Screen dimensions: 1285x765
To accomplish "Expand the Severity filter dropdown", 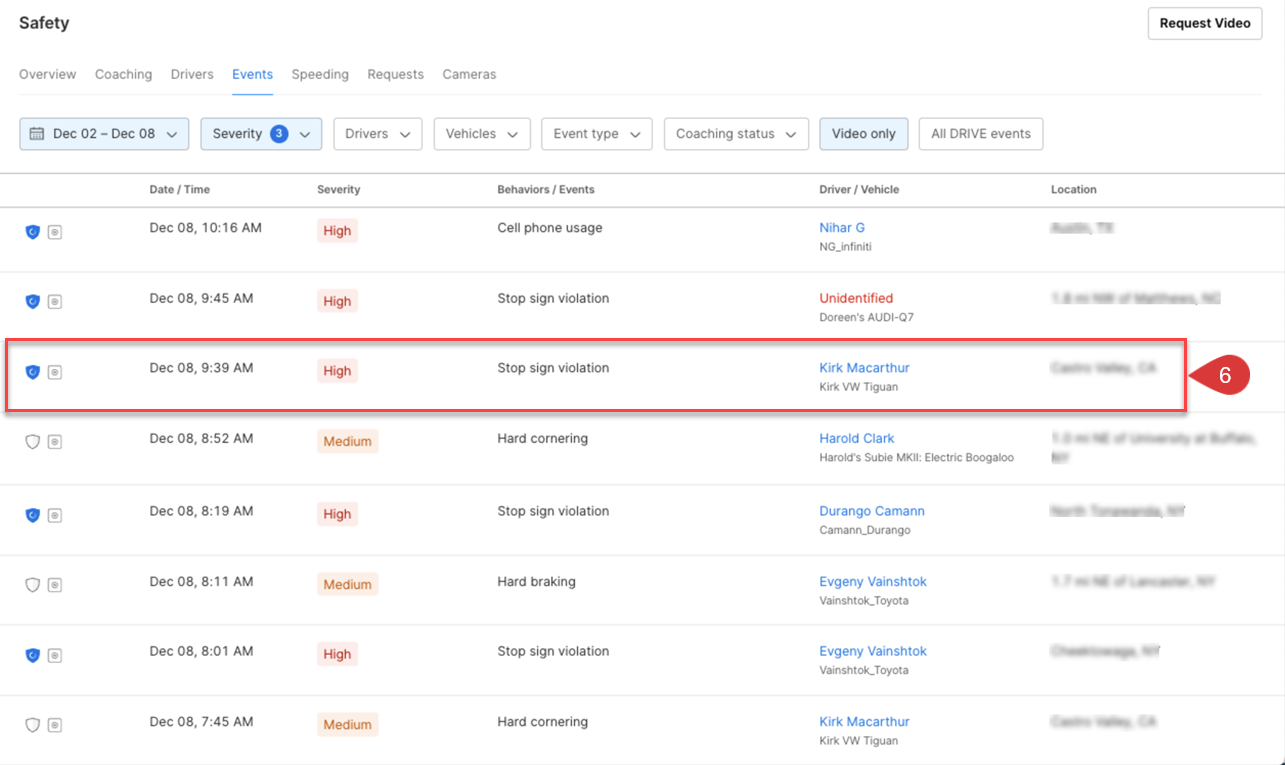I will click(261, 134).
